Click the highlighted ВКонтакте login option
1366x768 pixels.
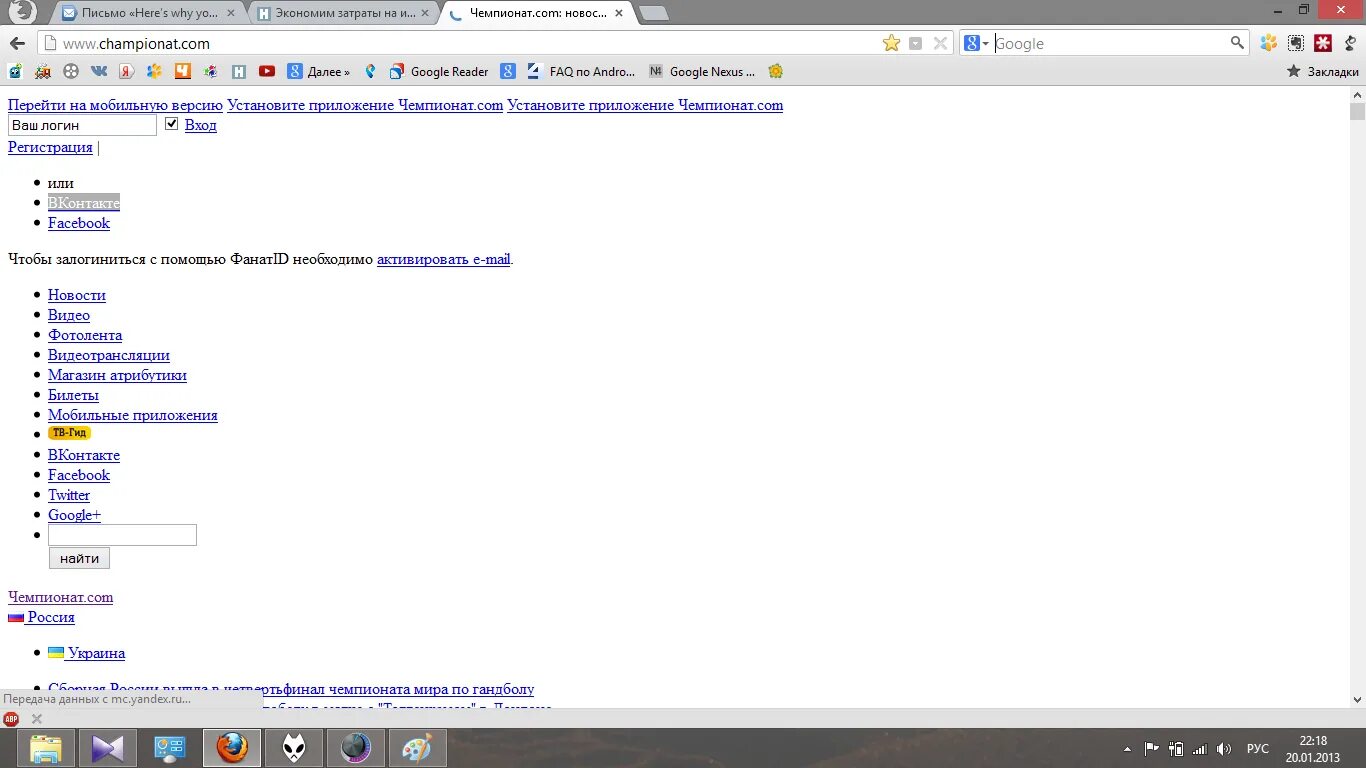point(84,203)
